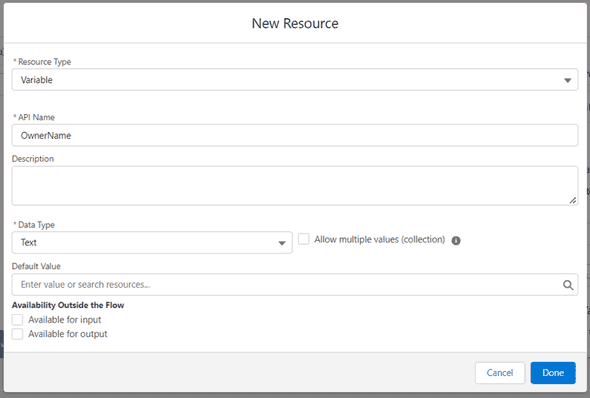Click the Resource Type dropdown arrow
590x398 pixels.
[x=567, y=80]
